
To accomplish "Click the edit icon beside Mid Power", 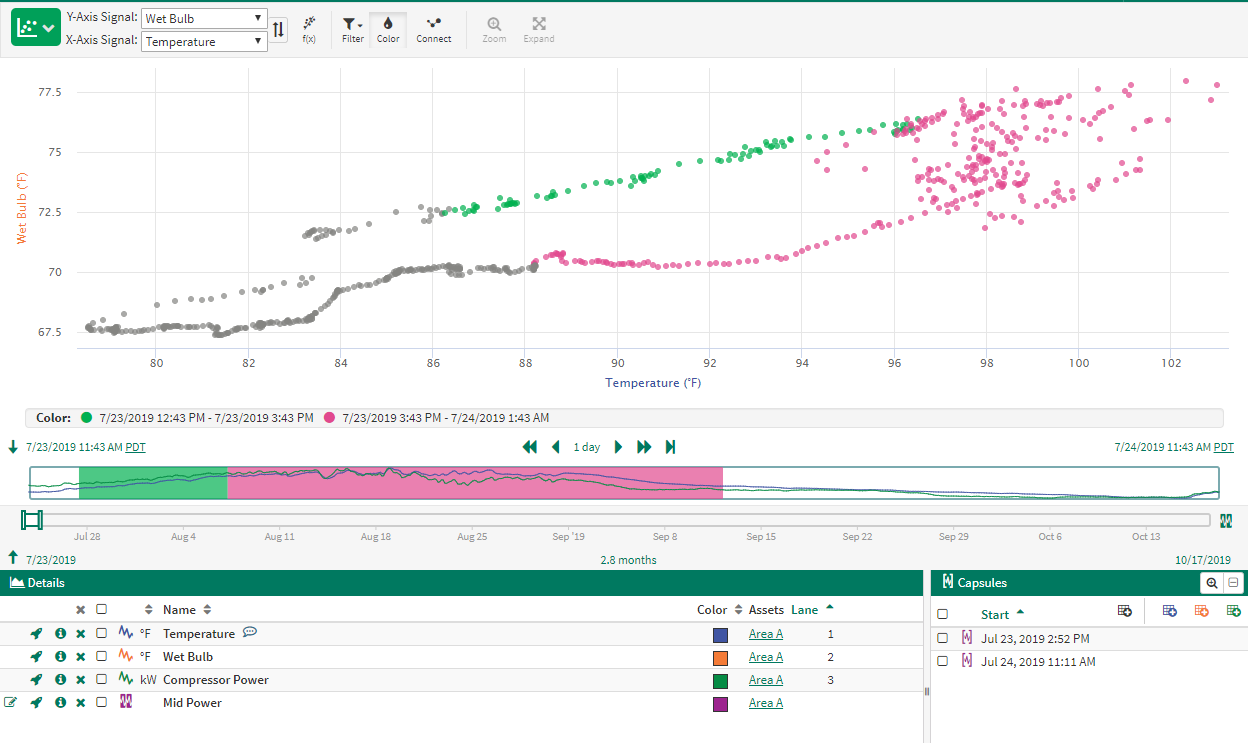I will (11, 703).
